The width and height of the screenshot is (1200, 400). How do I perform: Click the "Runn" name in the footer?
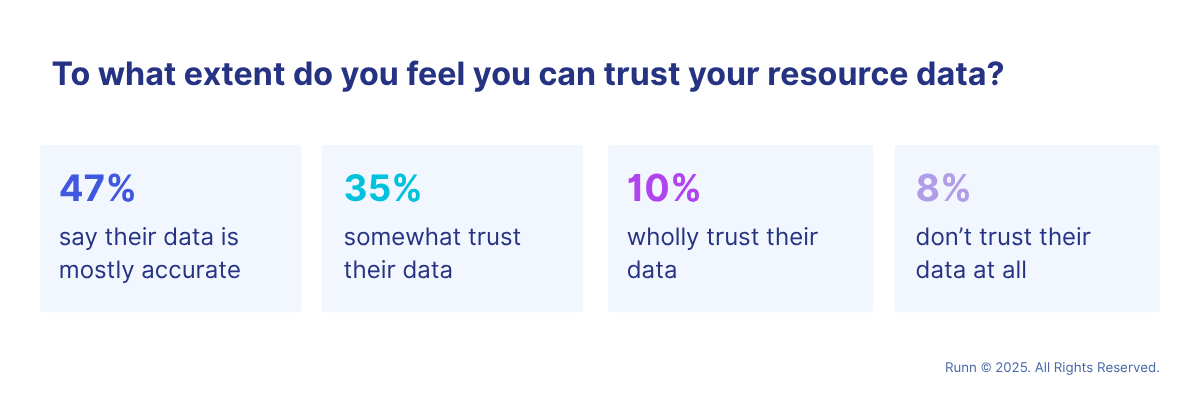960,368
